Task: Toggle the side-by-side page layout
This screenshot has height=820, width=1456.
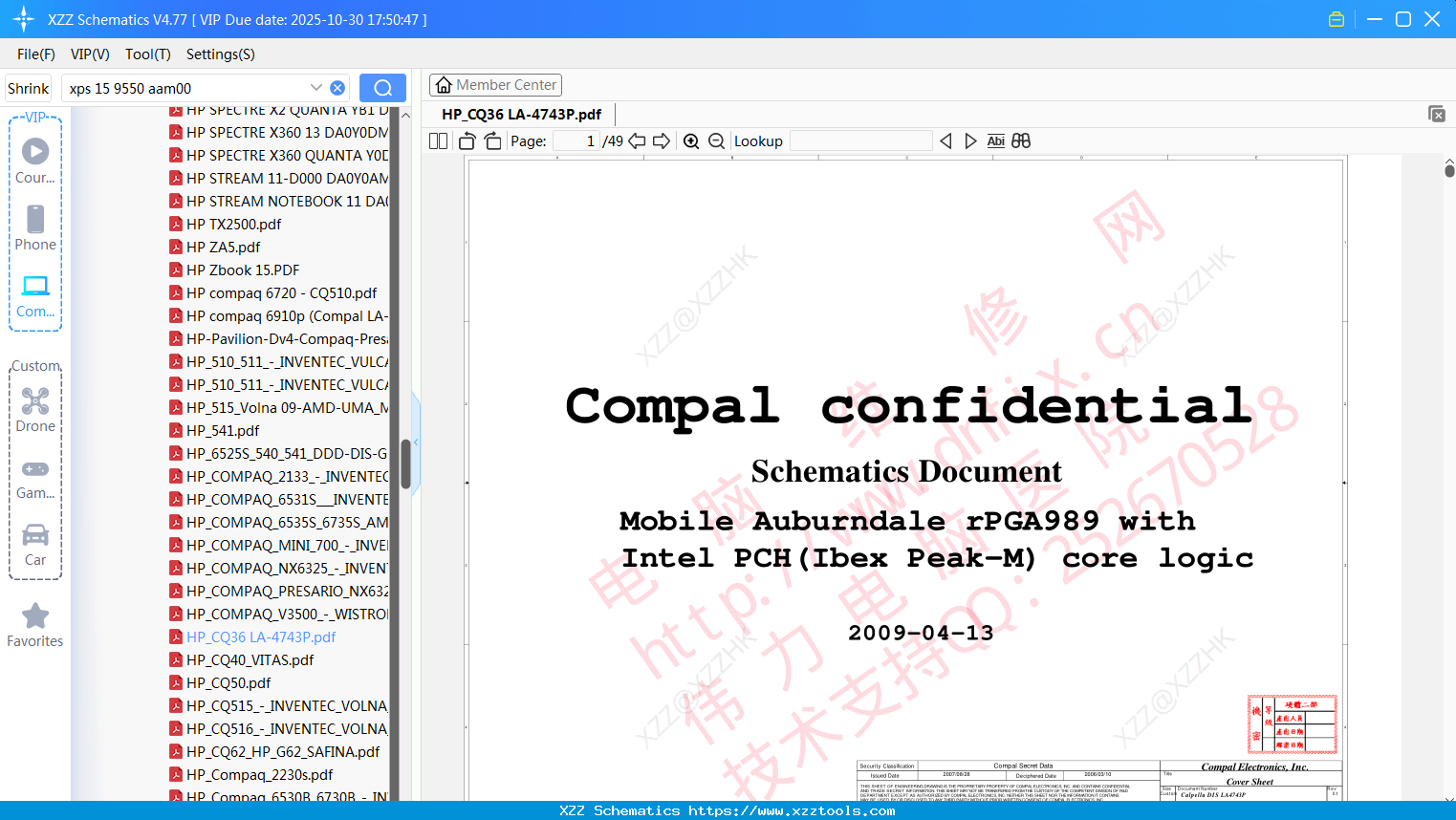Action: [438, 141]
